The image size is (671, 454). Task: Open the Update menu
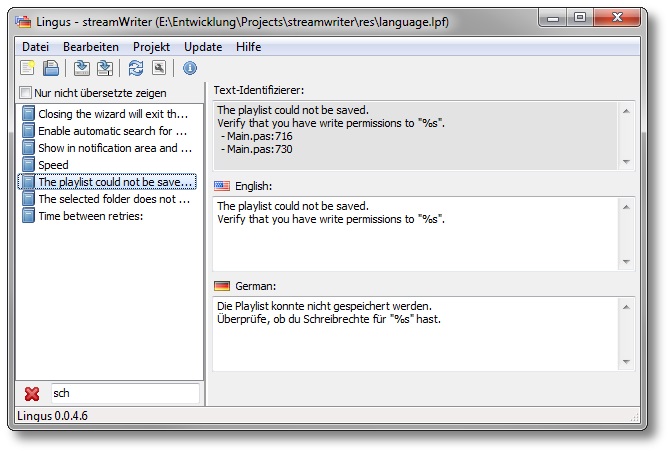pyautogui.click(x=203, y=47)
